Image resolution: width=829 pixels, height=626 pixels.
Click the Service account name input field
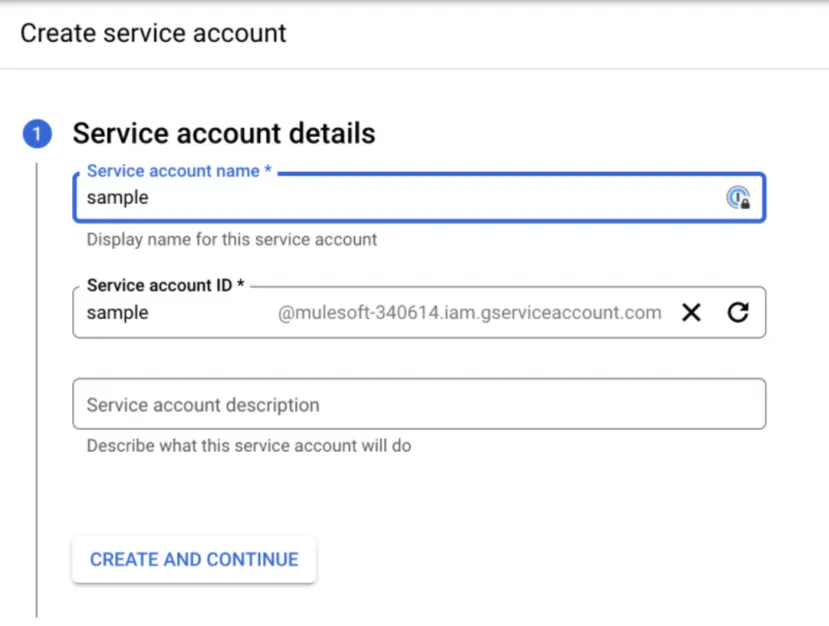pyautogui.click(x=419, y=197)
